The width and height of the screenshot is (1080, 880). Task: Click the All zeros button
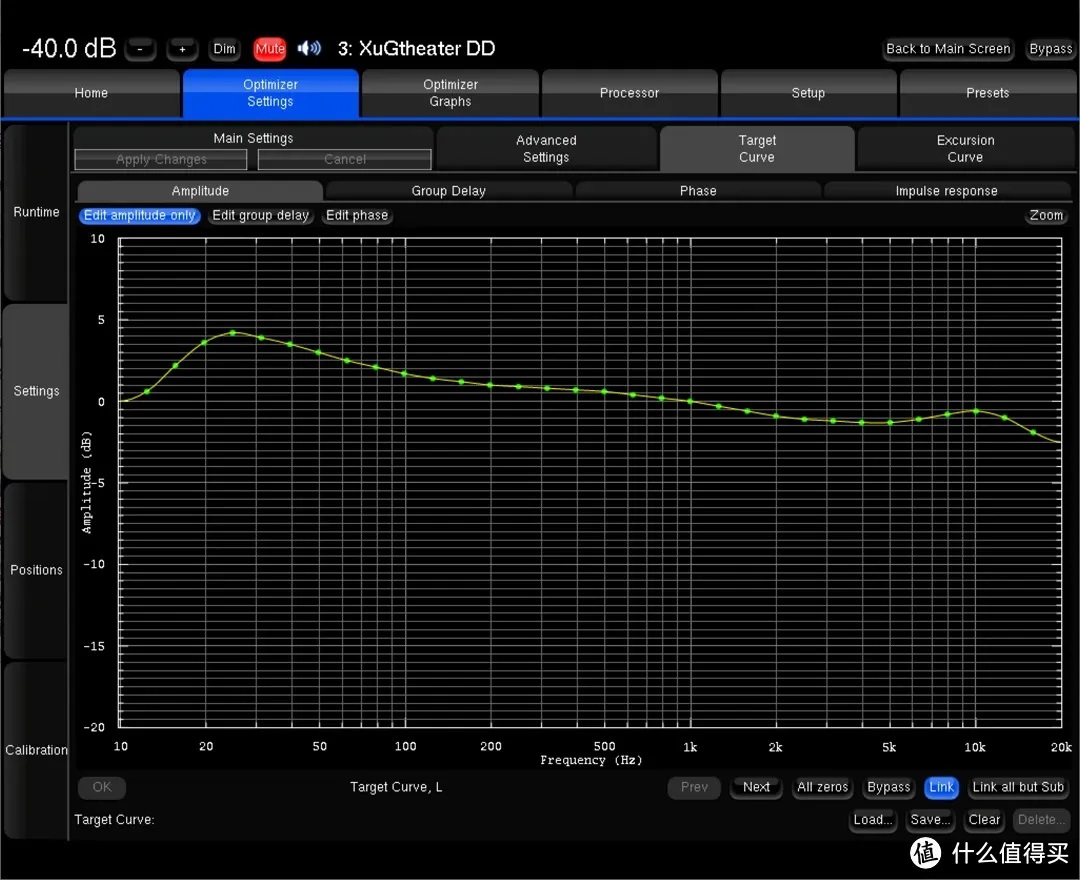click(822, 787)
